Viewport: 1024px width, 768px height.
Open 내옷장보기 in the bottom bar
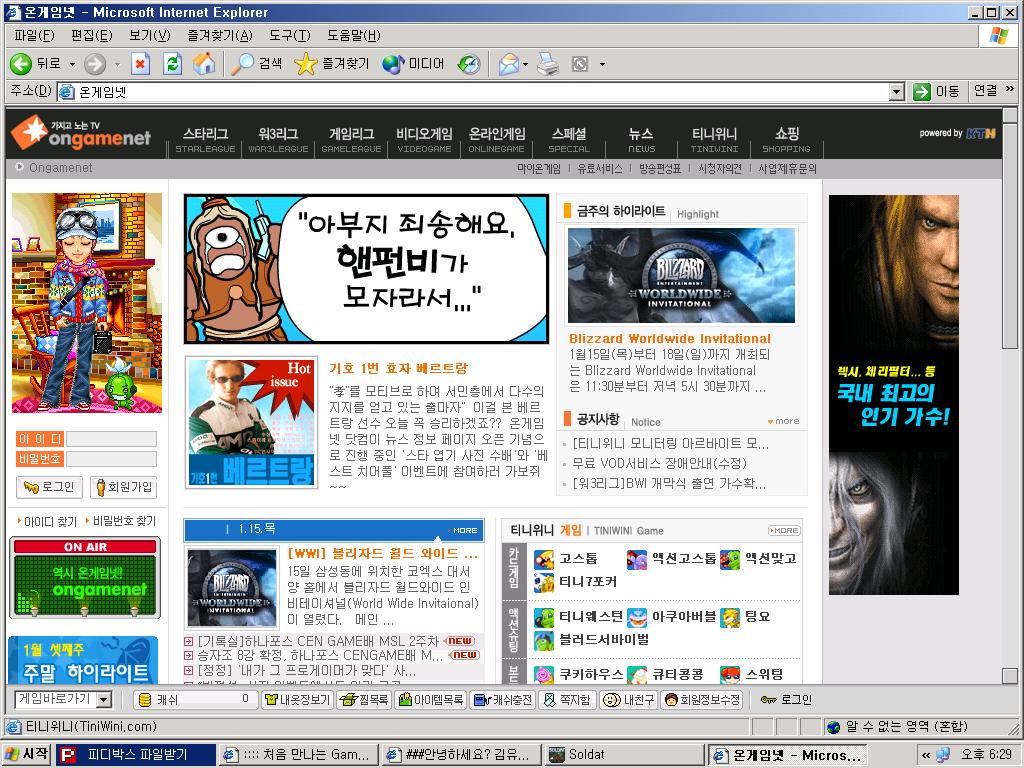pyautogui.click(x=297, y=700)
